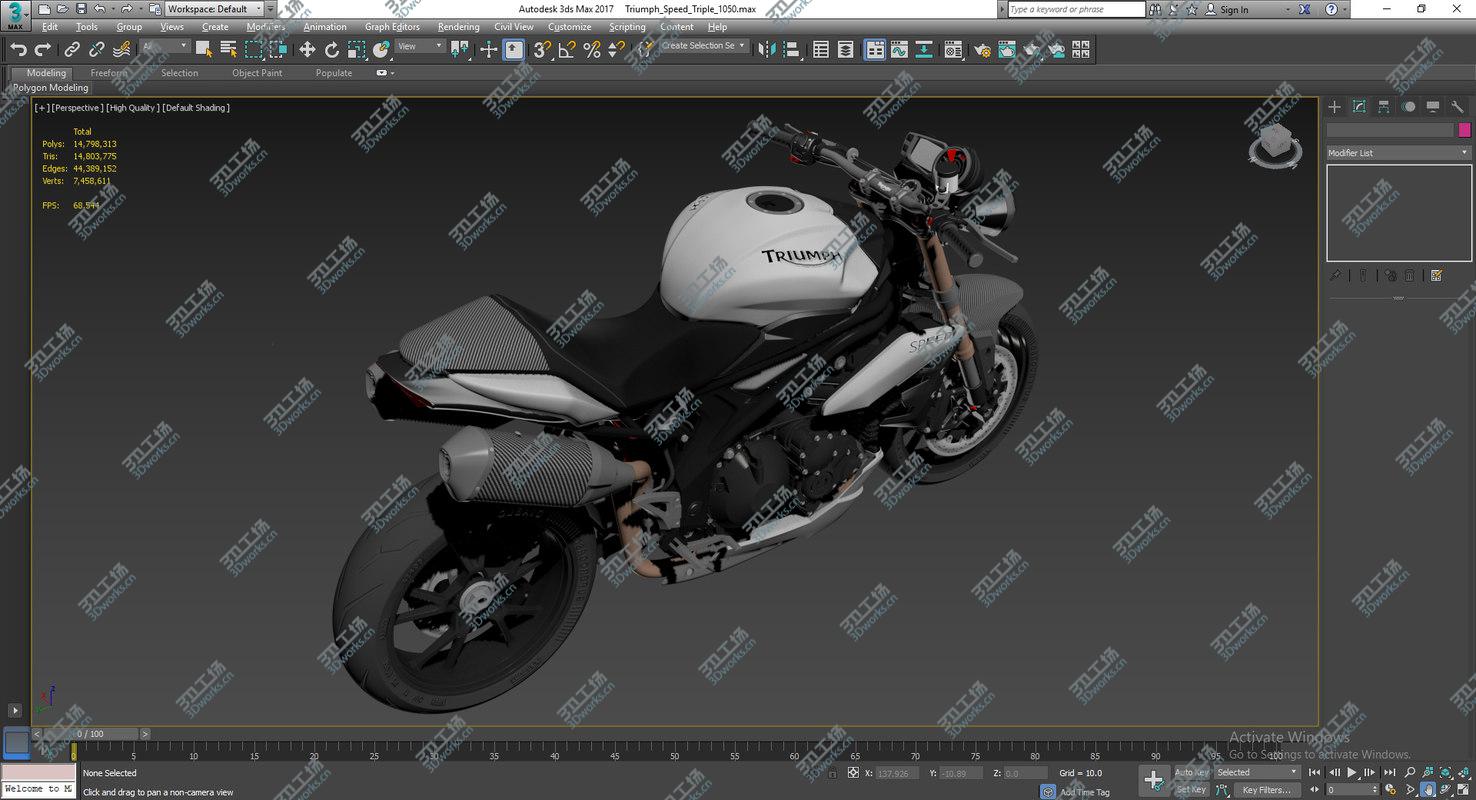Viewport: 1476px width, 800px height.
Task: Activate Select and Scale tool
Action: (357, 49)
